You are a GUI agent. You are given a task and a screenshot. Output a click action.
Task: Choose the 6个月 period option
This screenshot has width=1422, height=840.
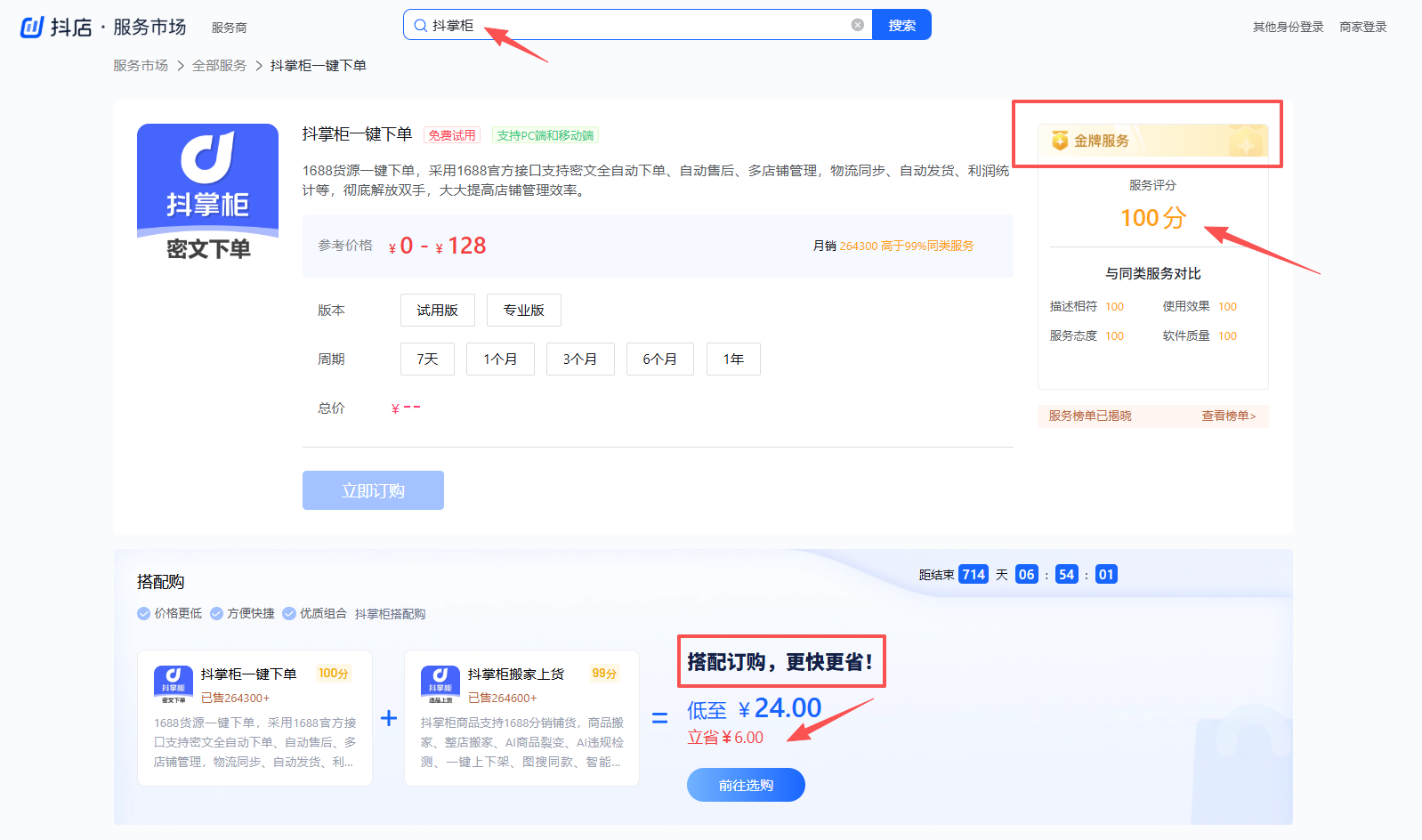coord(660,359)
